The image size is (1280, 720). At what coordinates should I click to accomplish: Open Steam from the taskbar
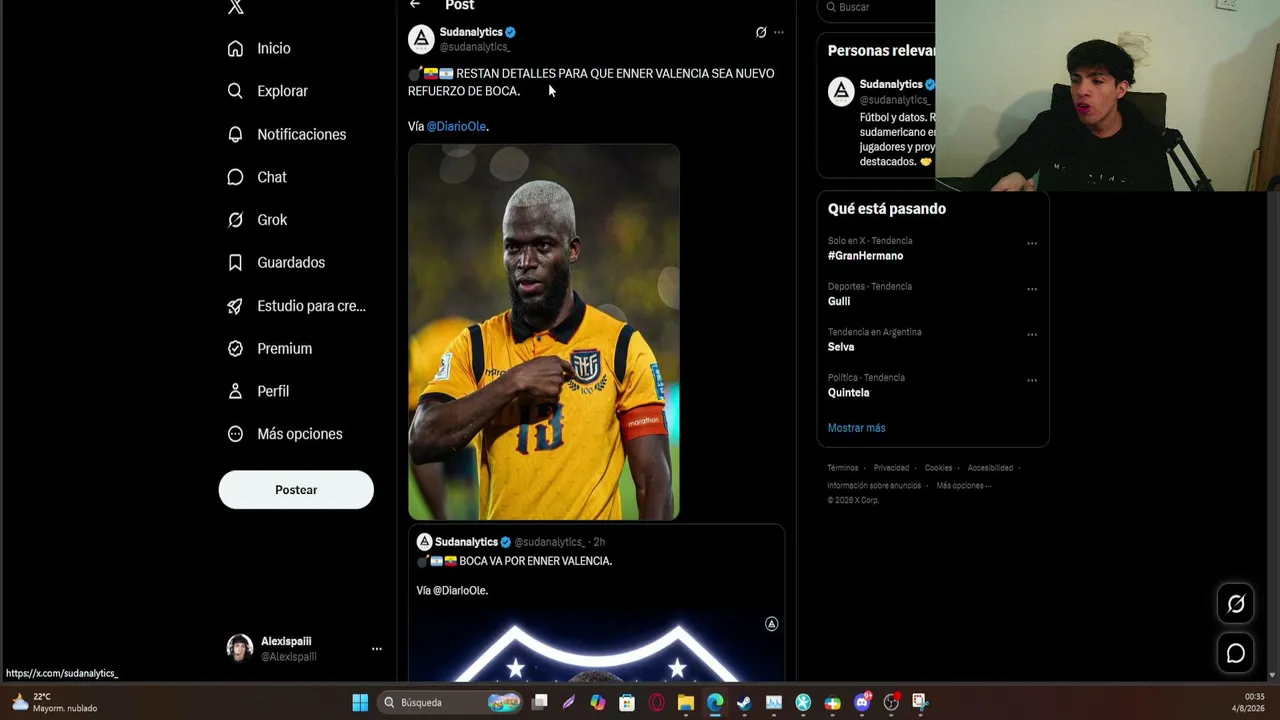[744, 702]
